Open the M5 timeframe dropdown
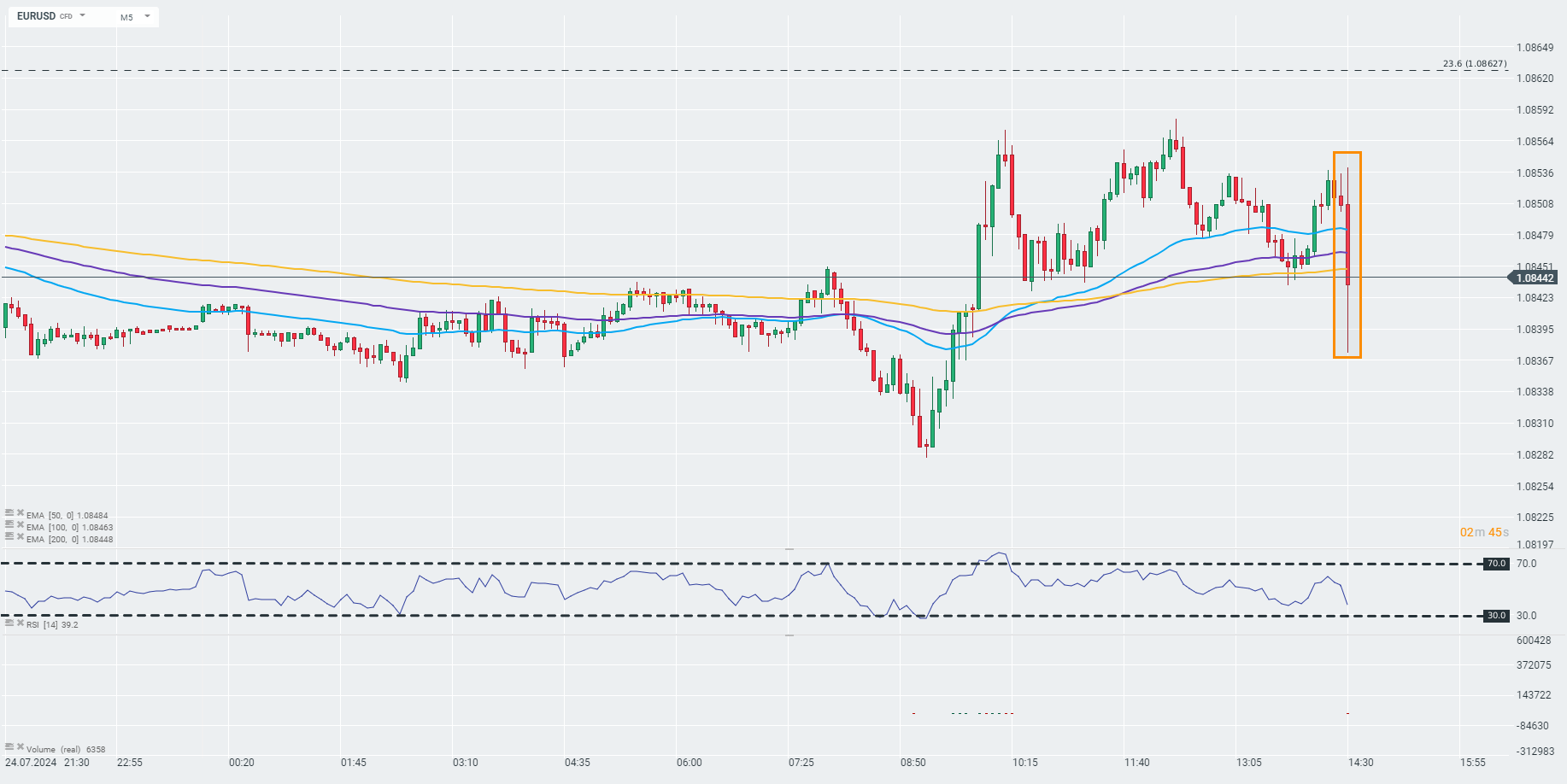This screenshot has width=1567, height=784. [x=147, y=16]
